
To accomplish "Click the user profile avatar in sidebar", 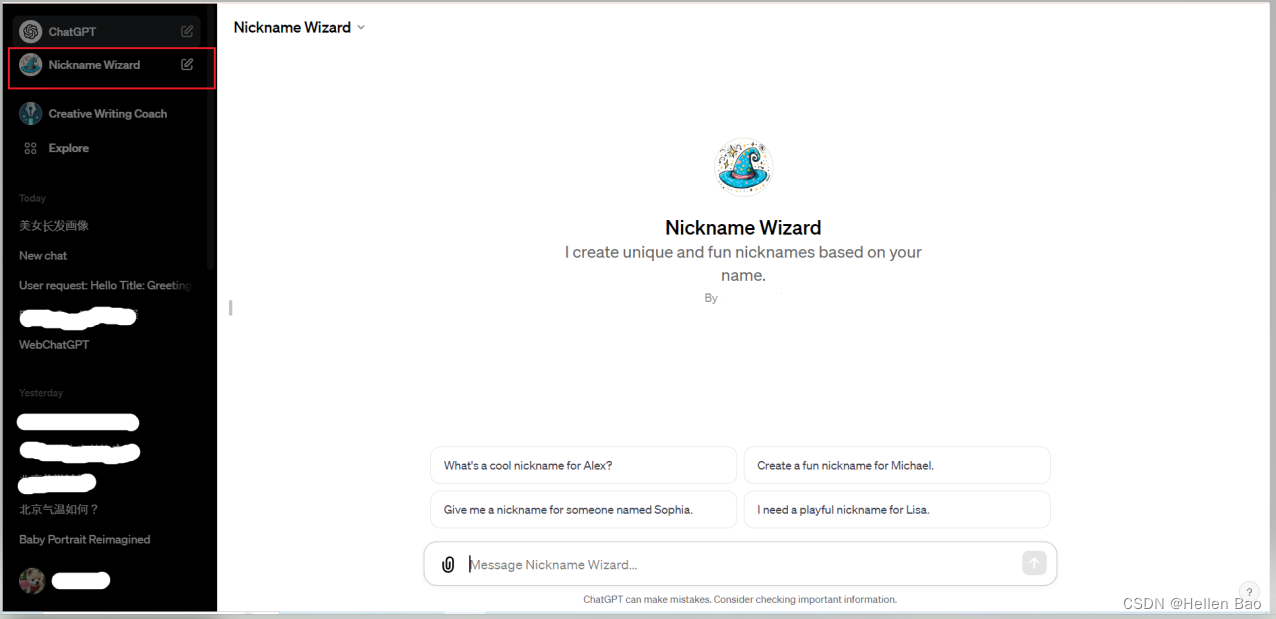I will (x=31, y=580).
